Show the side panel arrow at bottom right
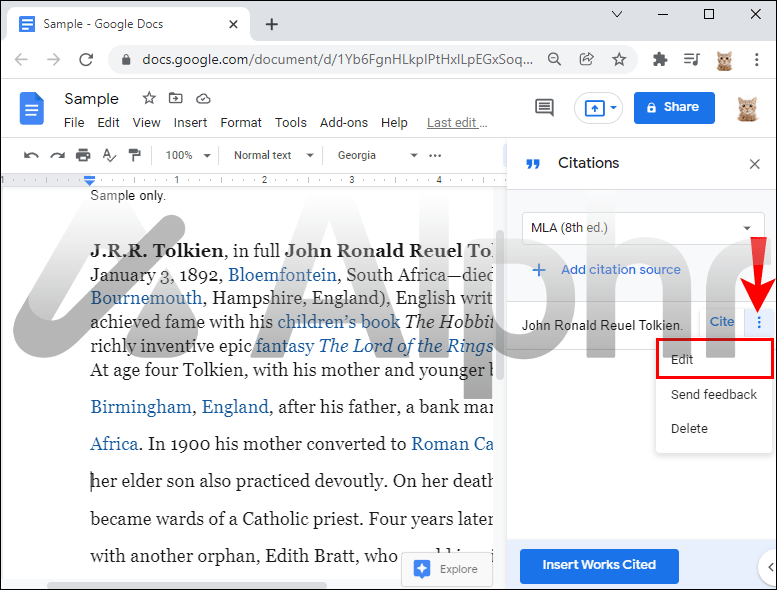777x590 pixels. (770, 567)
